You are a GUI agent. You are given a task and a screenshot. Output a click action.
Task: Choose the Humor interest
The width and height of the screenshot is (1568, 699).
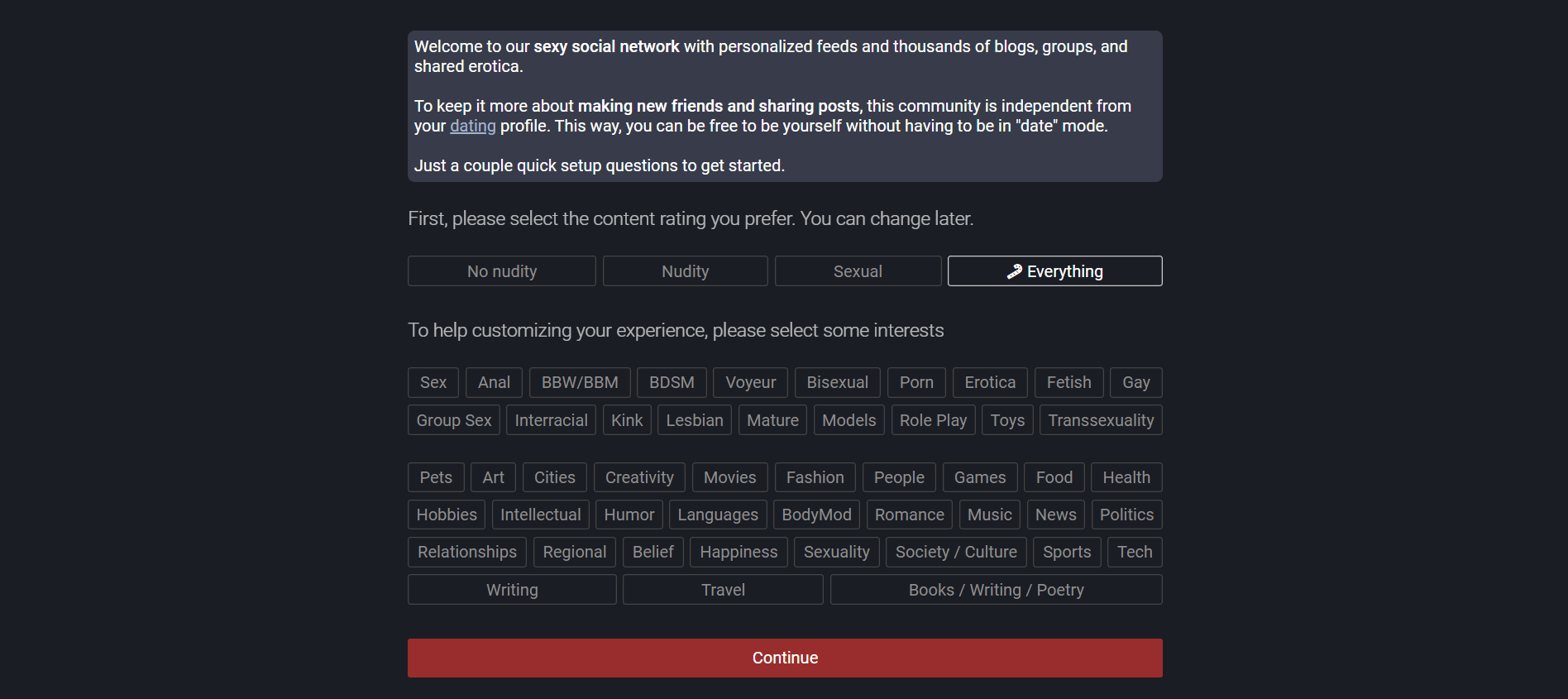pyautogui.click(x=629, y=515)
